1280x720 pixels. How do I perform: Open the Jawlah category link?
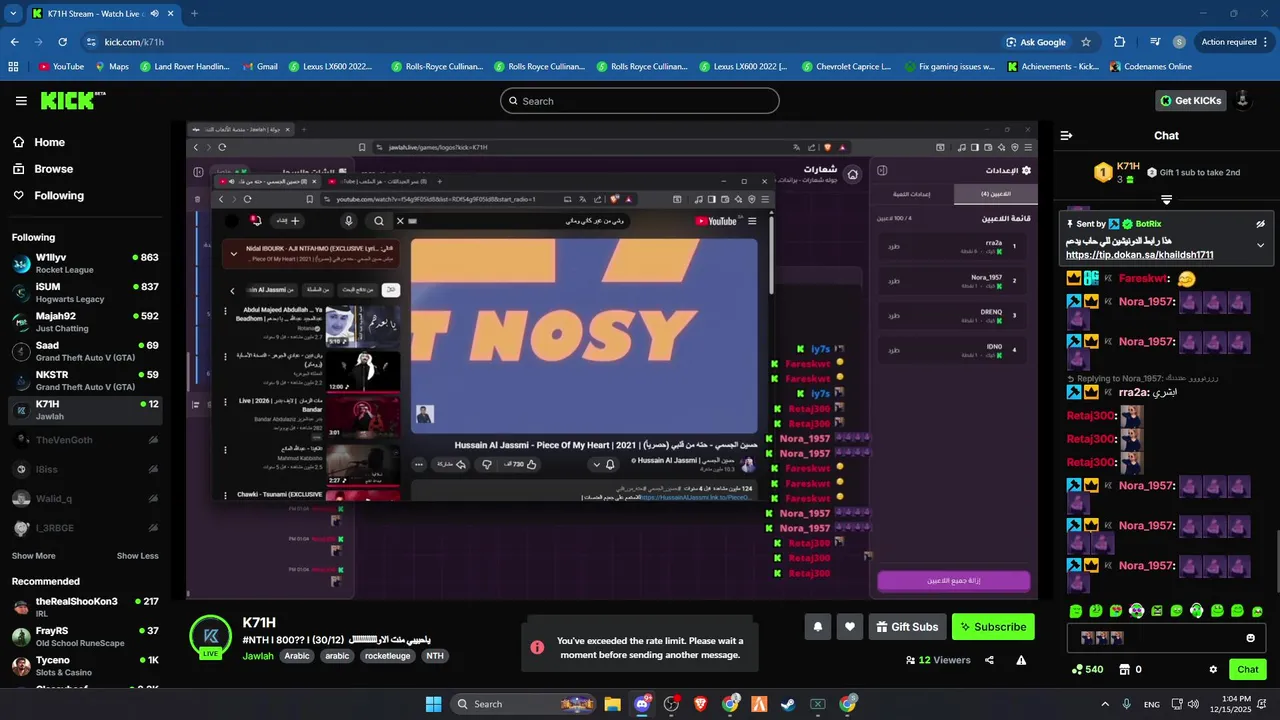[x=258, y=656]
